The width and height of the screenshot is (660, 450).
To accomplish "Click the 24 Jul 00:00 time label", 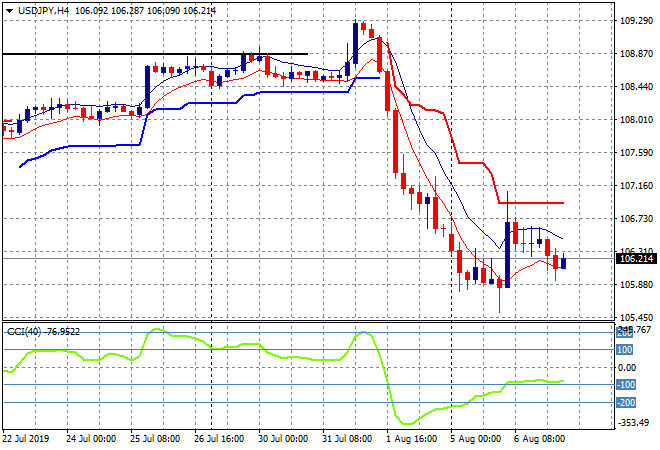I will 91,439.
